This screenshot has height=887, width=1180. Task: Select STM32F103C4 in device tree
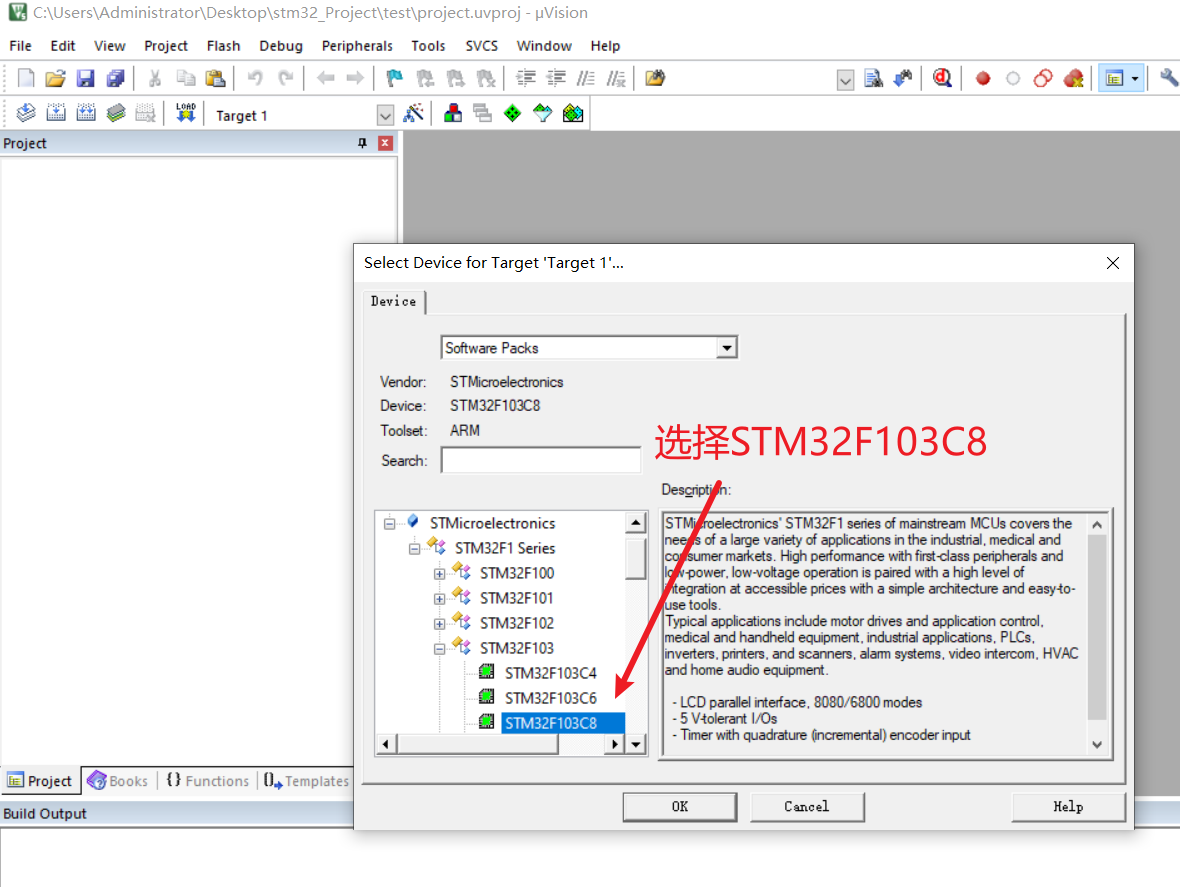pyautogui.click(x=551, y=673)
